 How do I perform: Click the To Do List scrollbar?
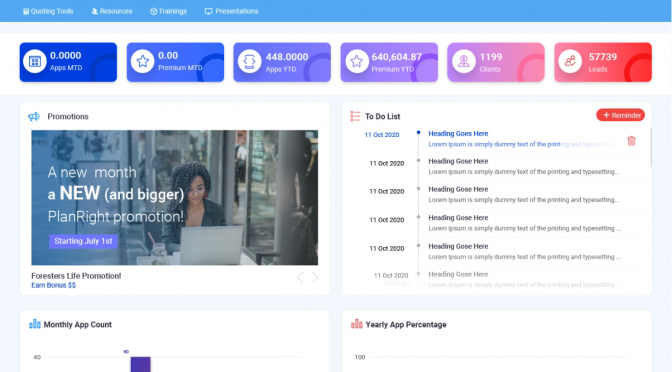pos(651,147)
